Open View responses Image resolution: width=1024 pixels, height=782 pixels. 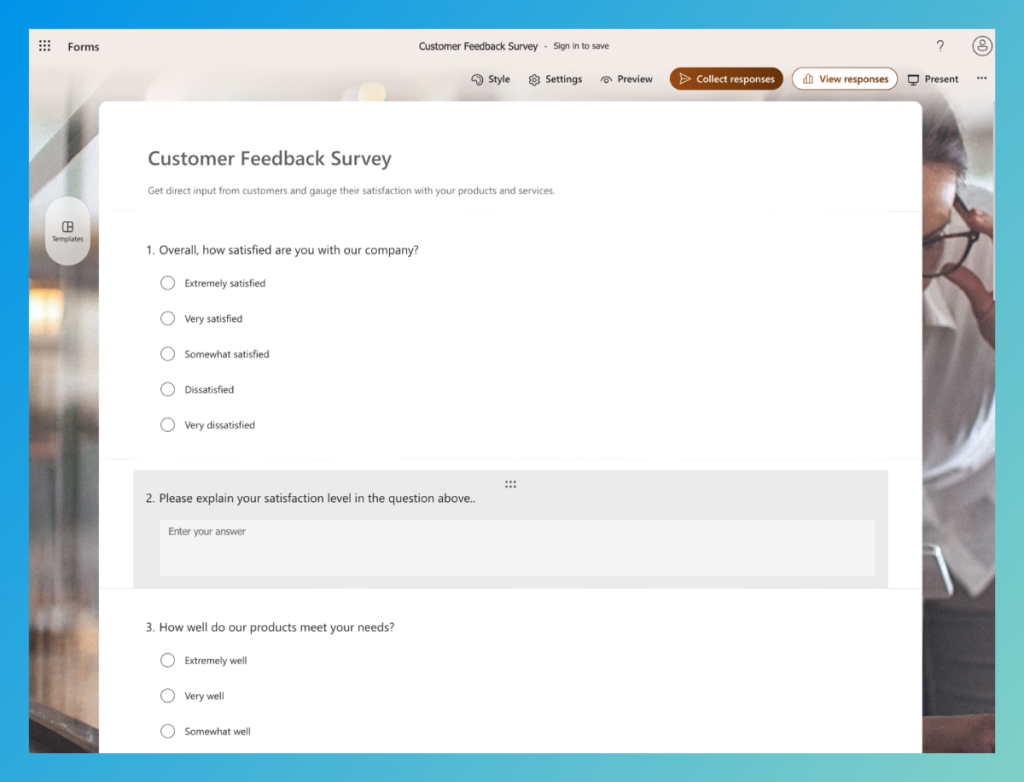point(844,78)
